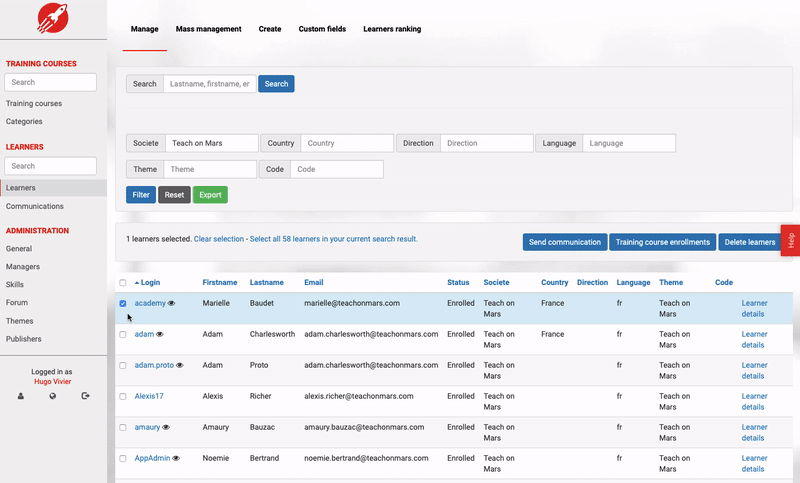This screenshot has height=483, width=800.
Task: Click Send communication button
Action: tap(565, 242)
